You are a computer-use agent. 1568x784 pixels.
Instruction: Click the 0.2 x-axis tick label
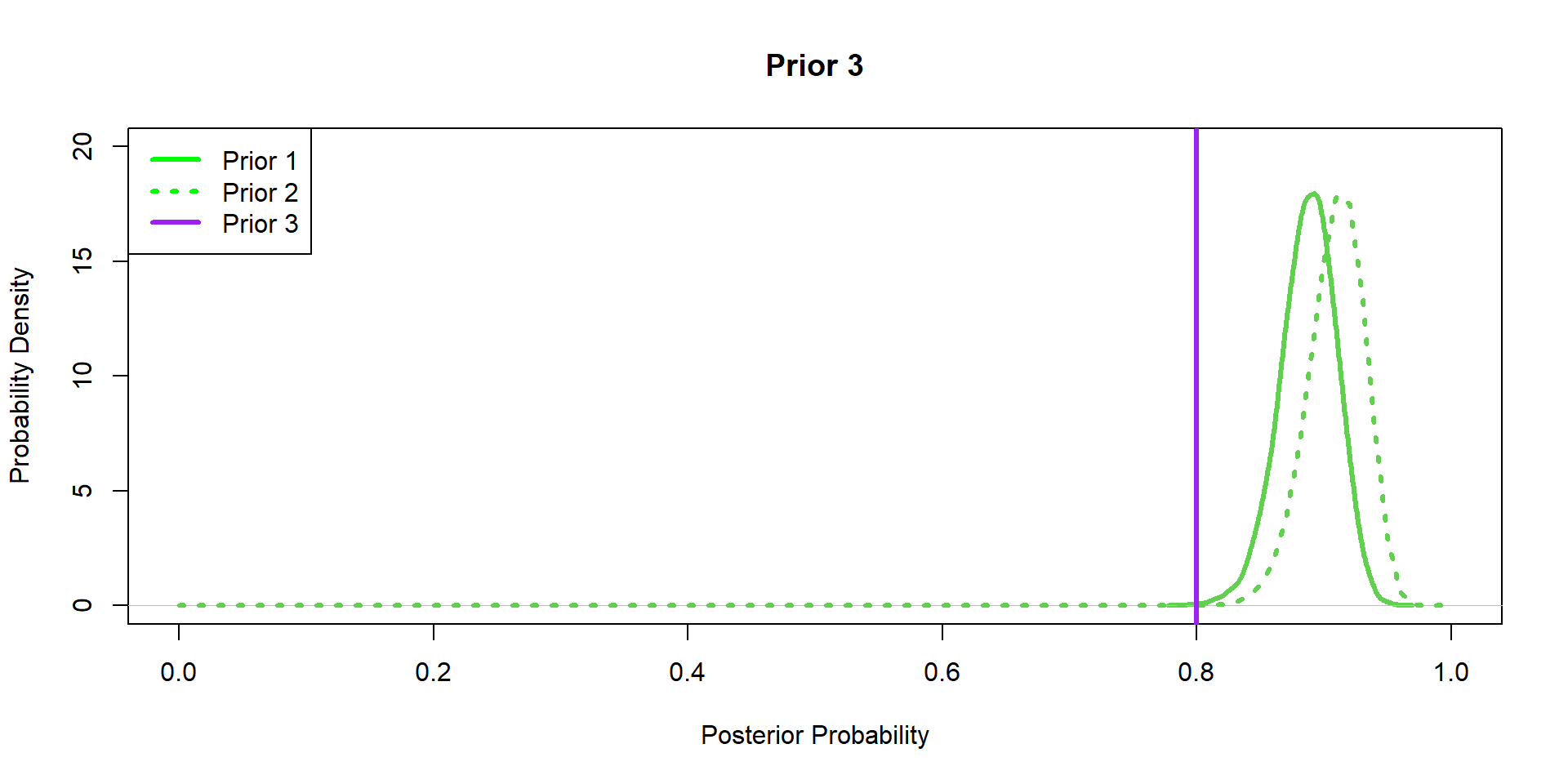pos(433,672)
